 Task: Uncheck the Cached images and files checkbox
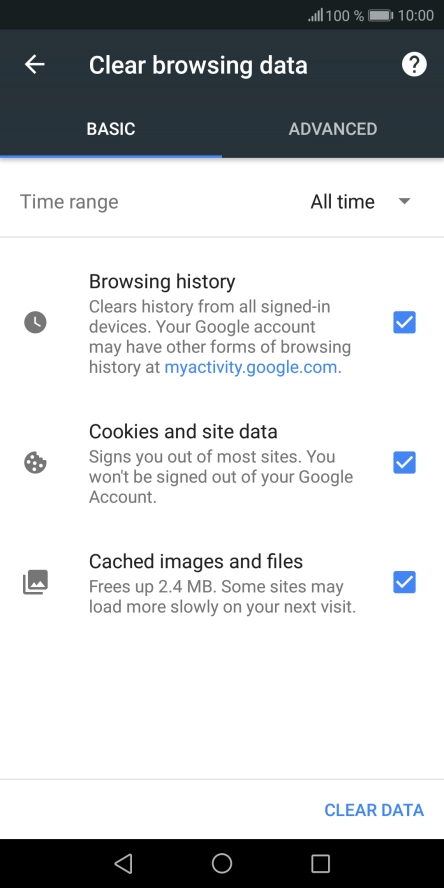404,582
